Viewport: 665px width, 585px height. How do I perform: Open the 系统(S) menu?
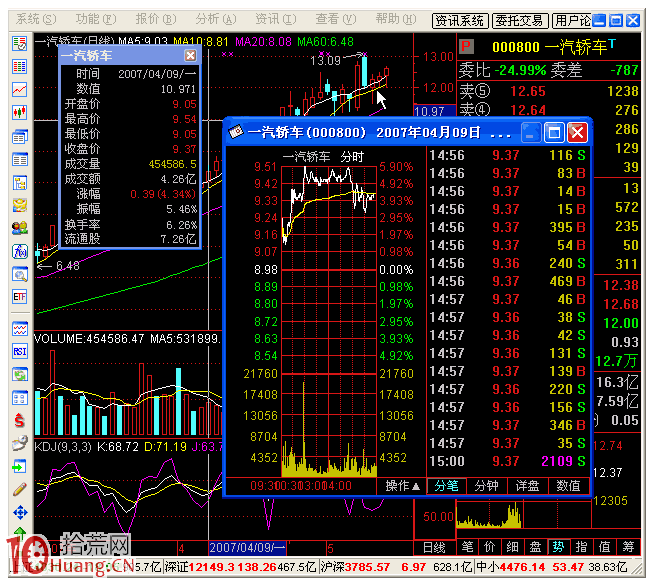click(x=36, y=20)
